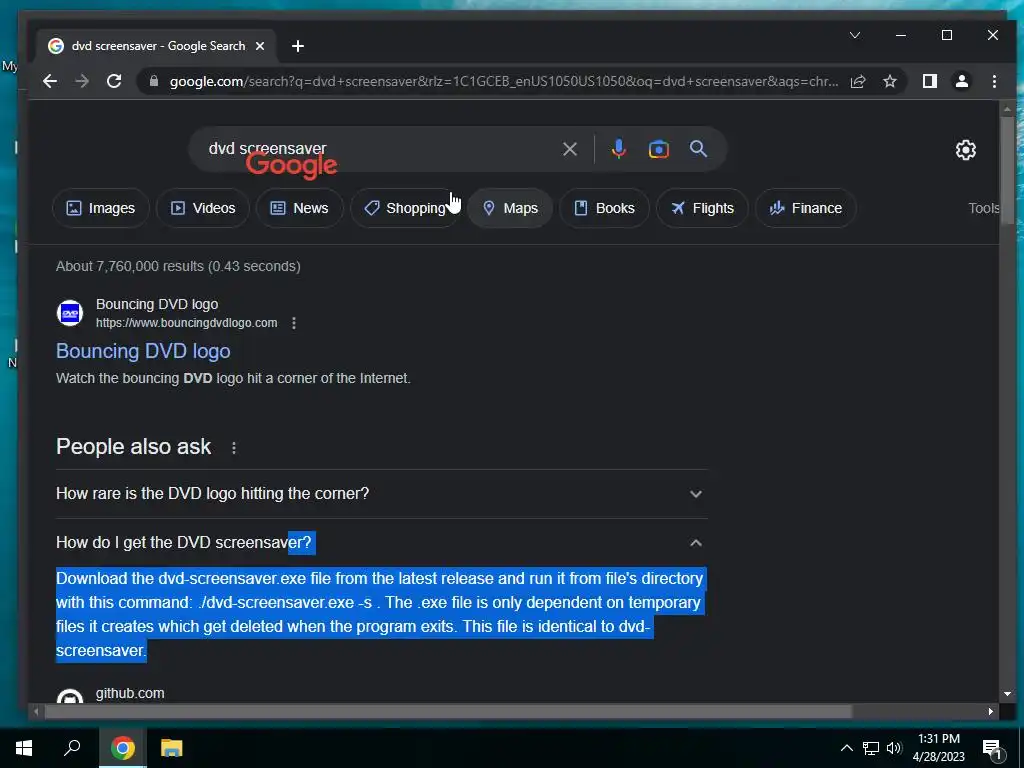Click the forward navigation arrow

pyautogui.click(x=82, y=81)
